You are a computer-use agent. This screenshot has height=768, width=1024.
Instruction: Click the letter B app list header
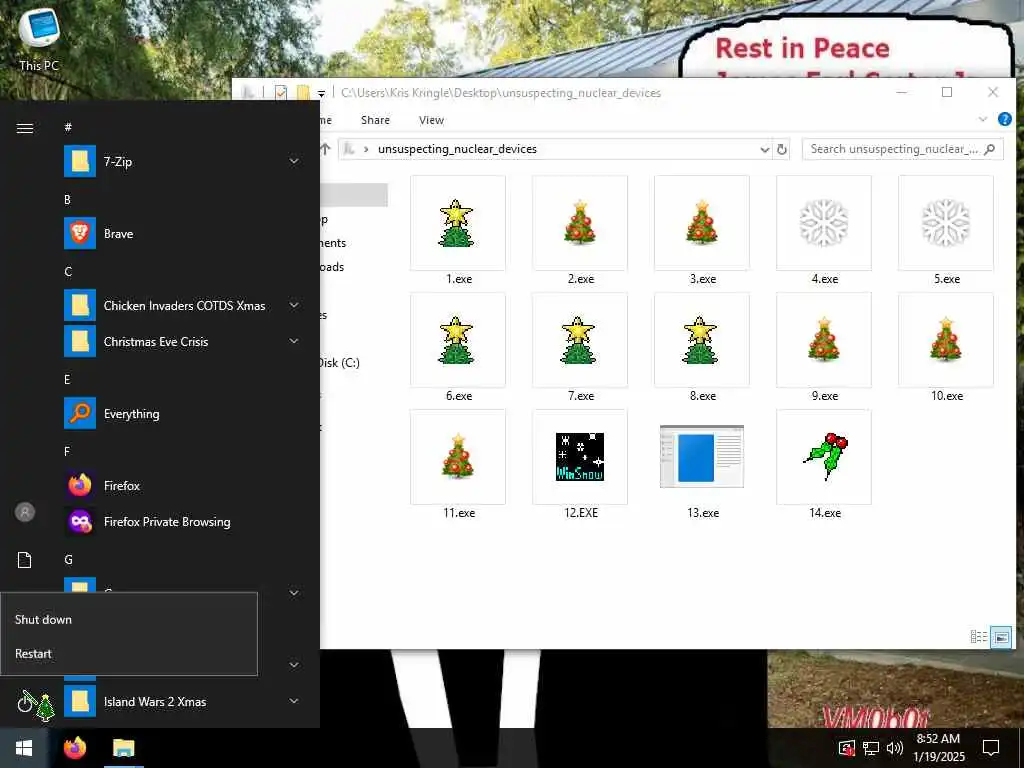point(67,200)
